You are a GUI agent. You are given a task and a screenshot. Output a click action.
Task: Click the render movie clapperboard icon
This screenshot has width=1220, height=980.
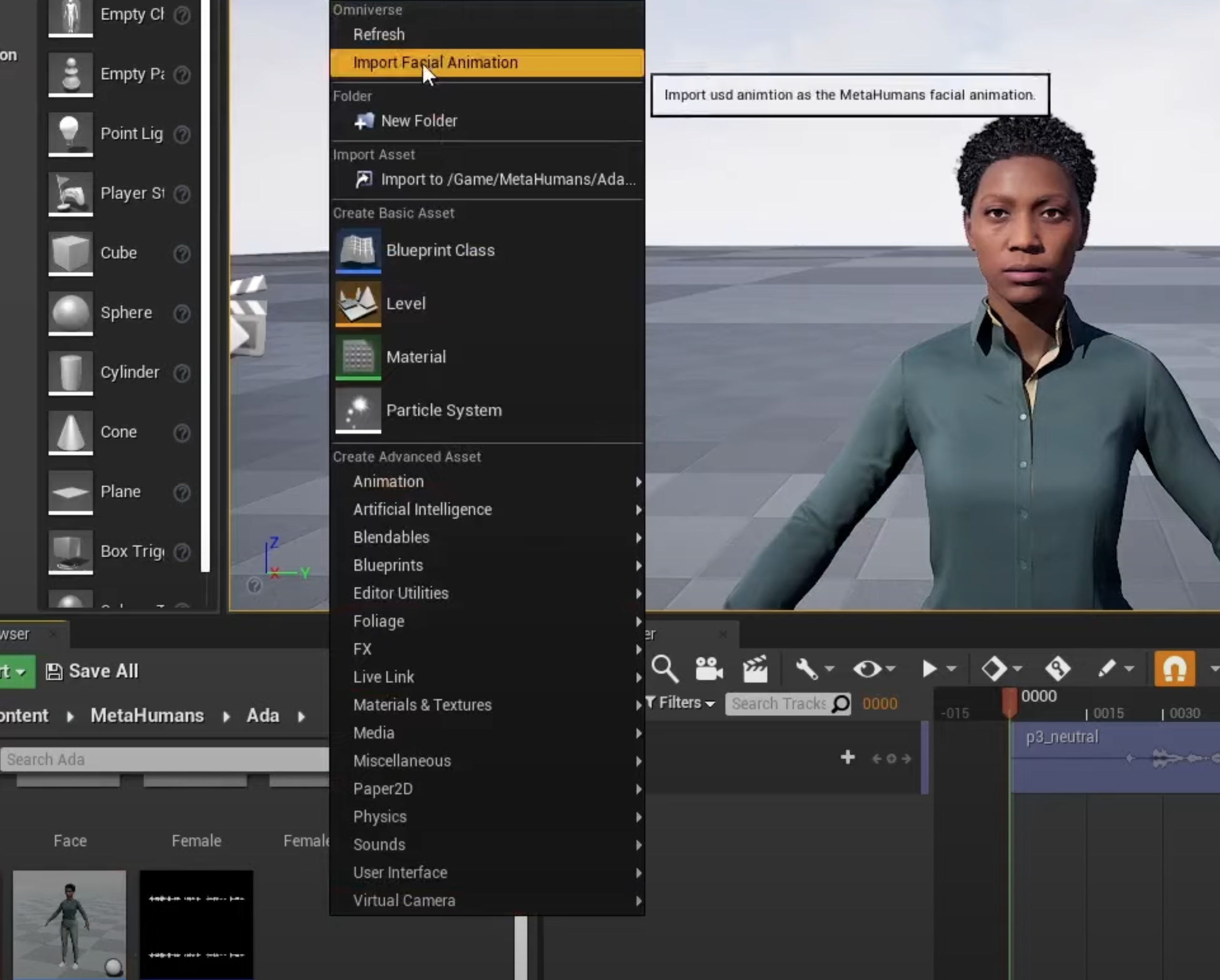click(x=755, y=669)
